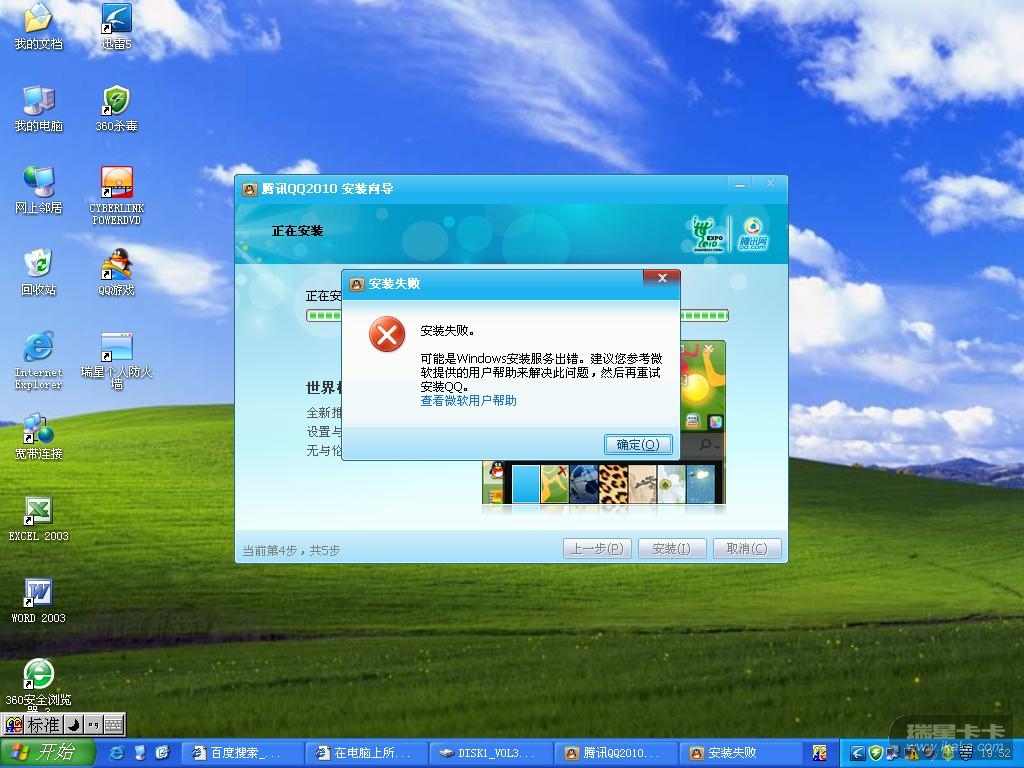Open the 回收站 recycle bin

pos(38,272)
